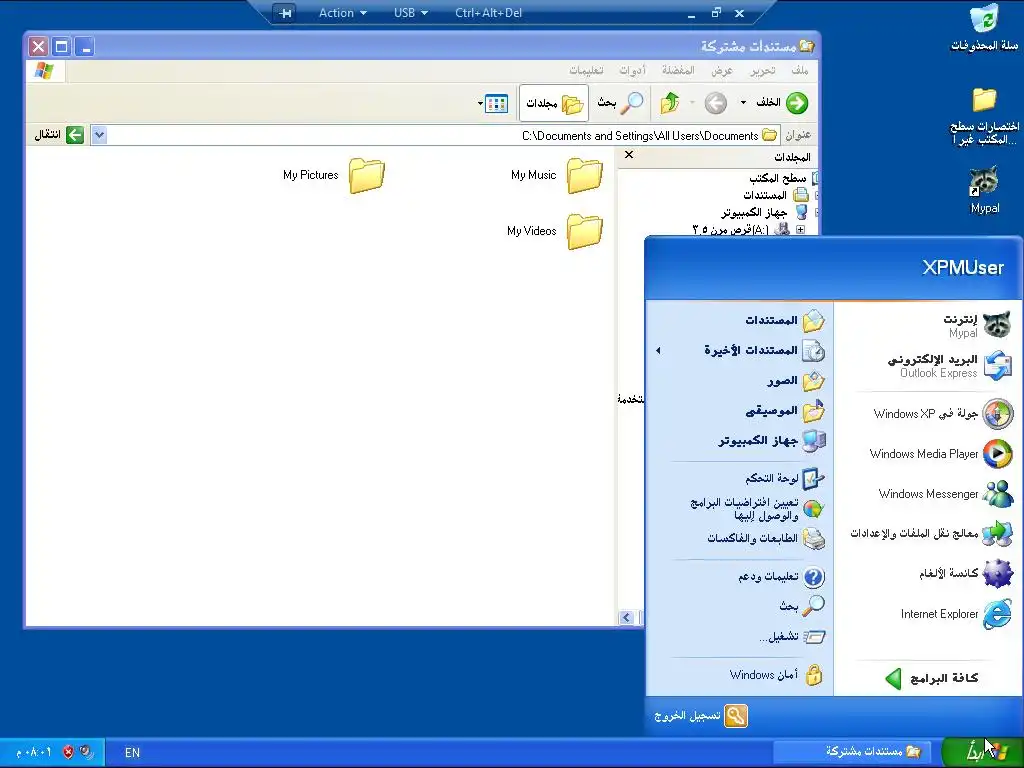Open the Action dropdown in VM toolbar
This screenshot has width=1024, height=768.
[x=343, y=13]
